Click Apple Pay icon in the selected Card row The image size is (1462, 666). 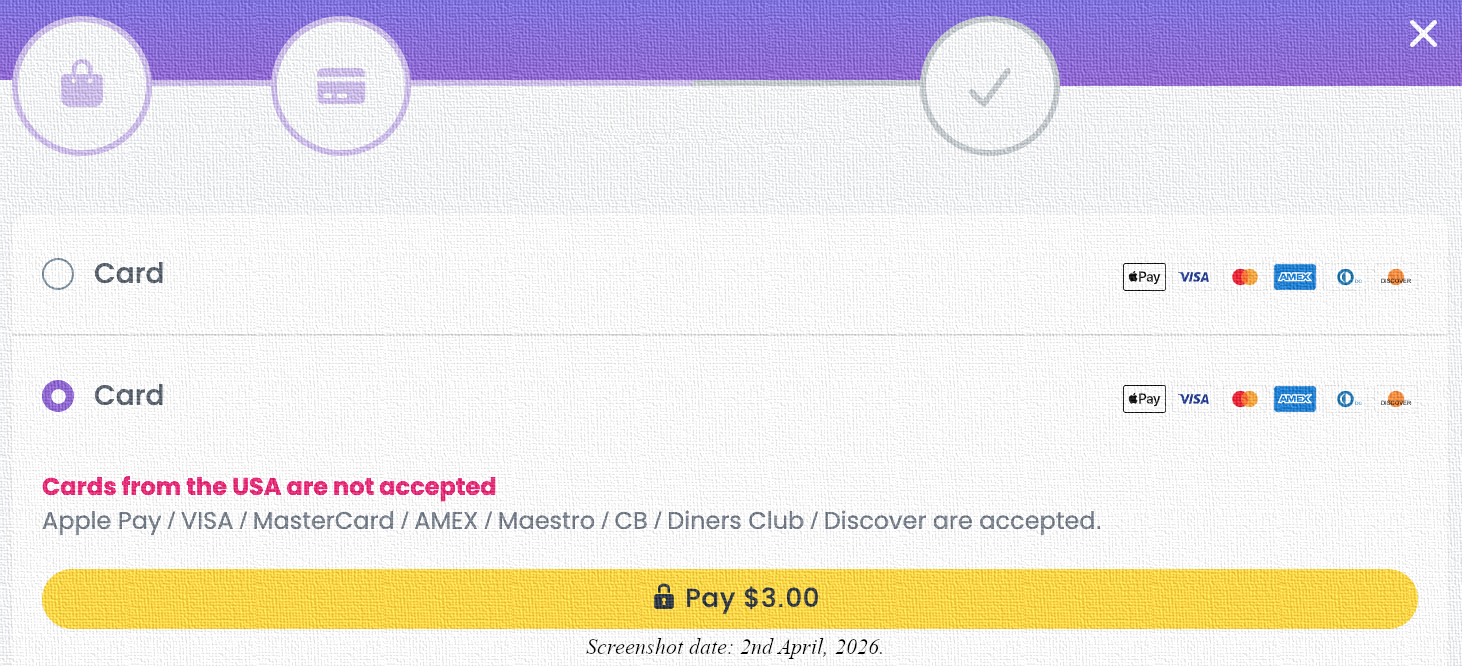1144,399
